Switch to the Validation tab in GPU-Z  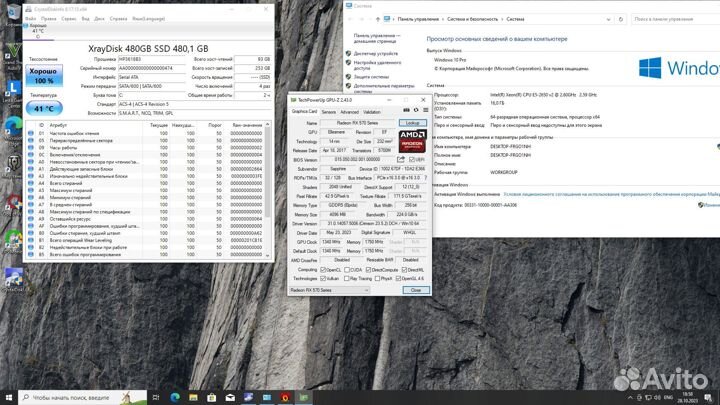click(x=371, y=112)
